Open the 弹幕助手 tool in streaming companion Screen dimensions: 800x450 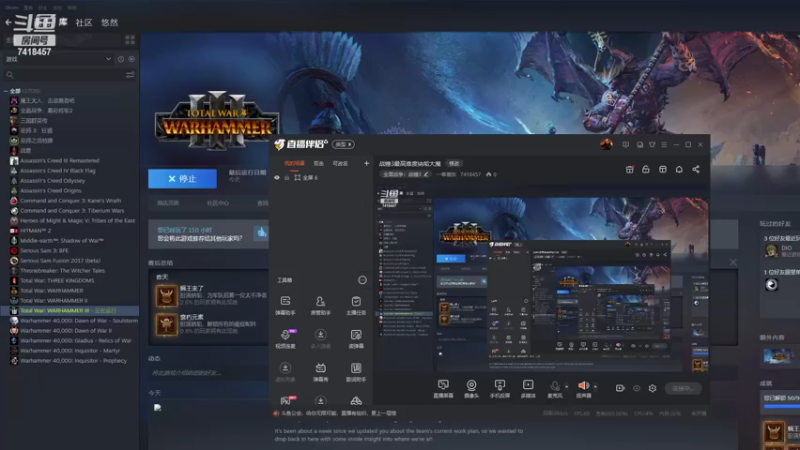(x=285, y=305)
